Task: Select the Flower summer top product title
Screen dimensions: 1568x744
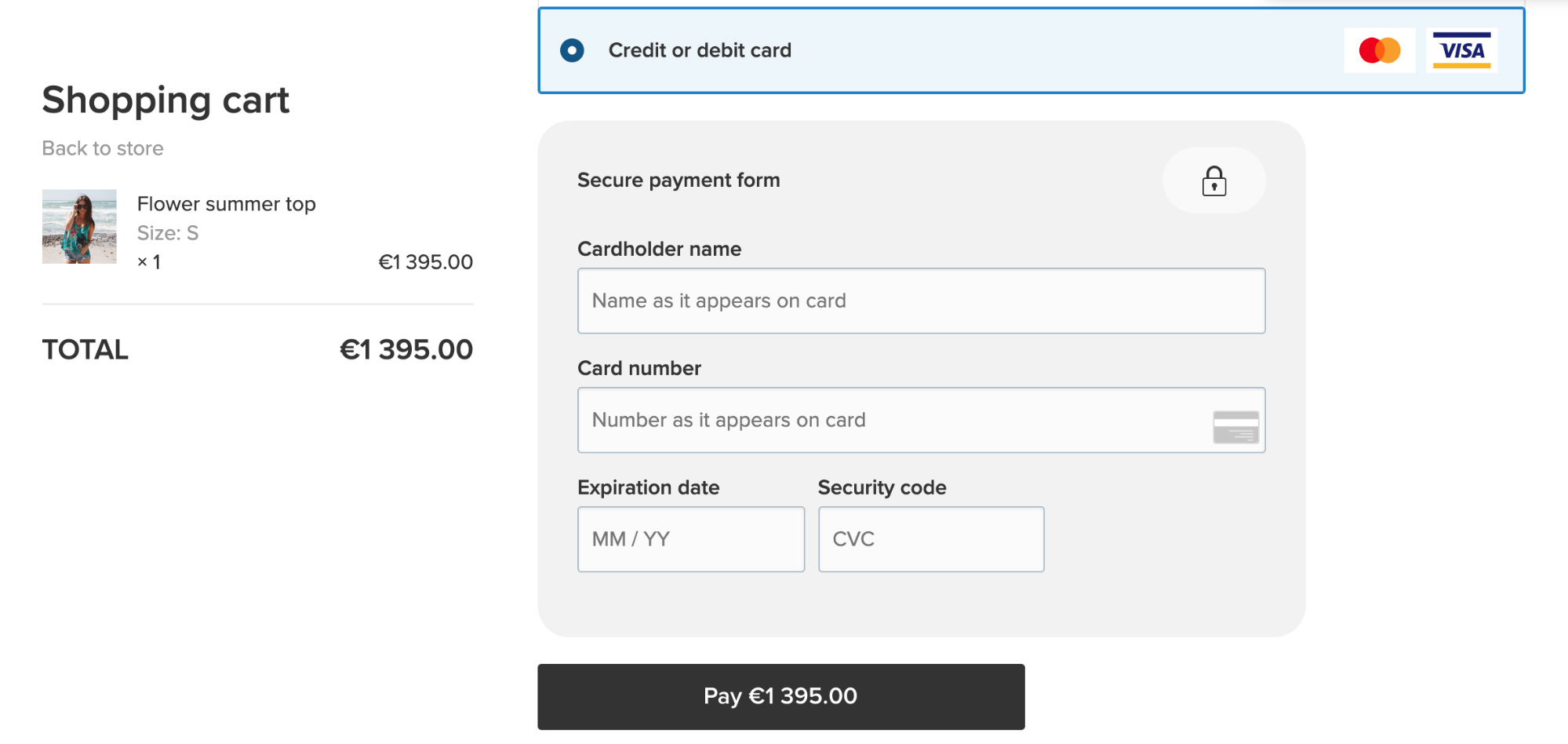Action: 226,203
